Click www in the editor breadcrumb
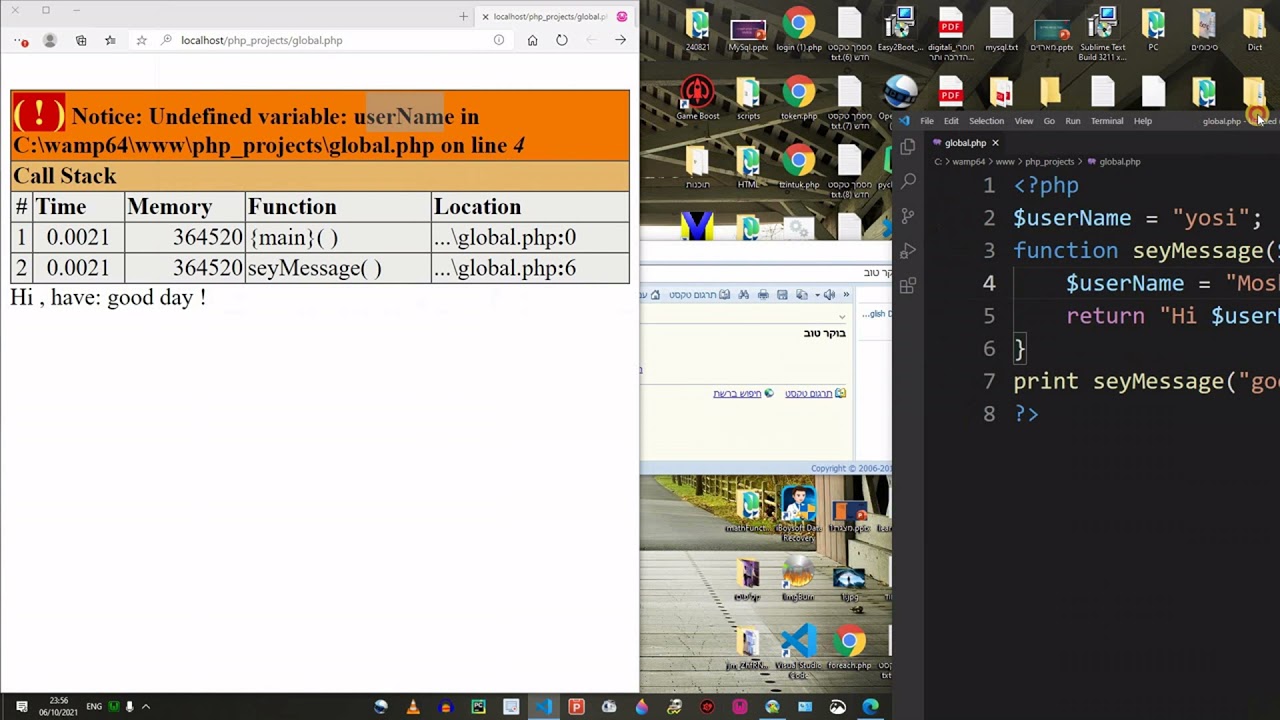The width and height of the screenshot is (1280, 720). tap(1005, 161)
